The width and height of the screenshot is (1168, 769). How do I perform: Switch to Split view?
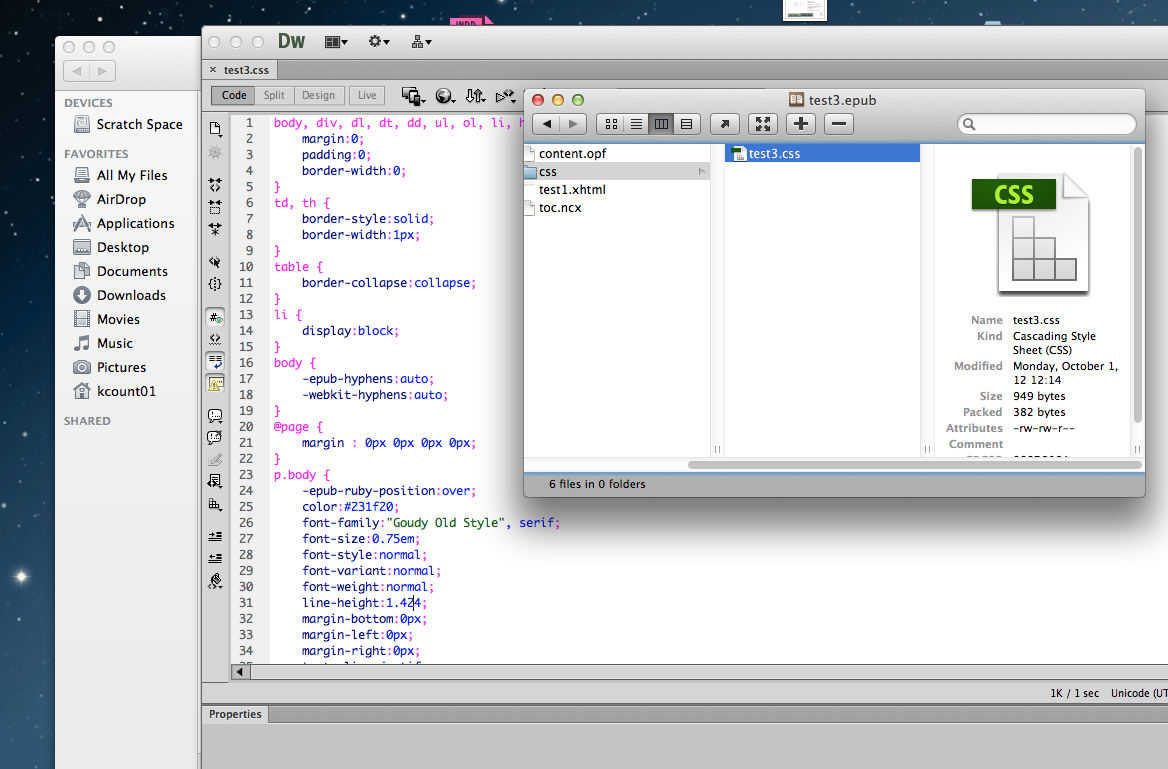274,96
